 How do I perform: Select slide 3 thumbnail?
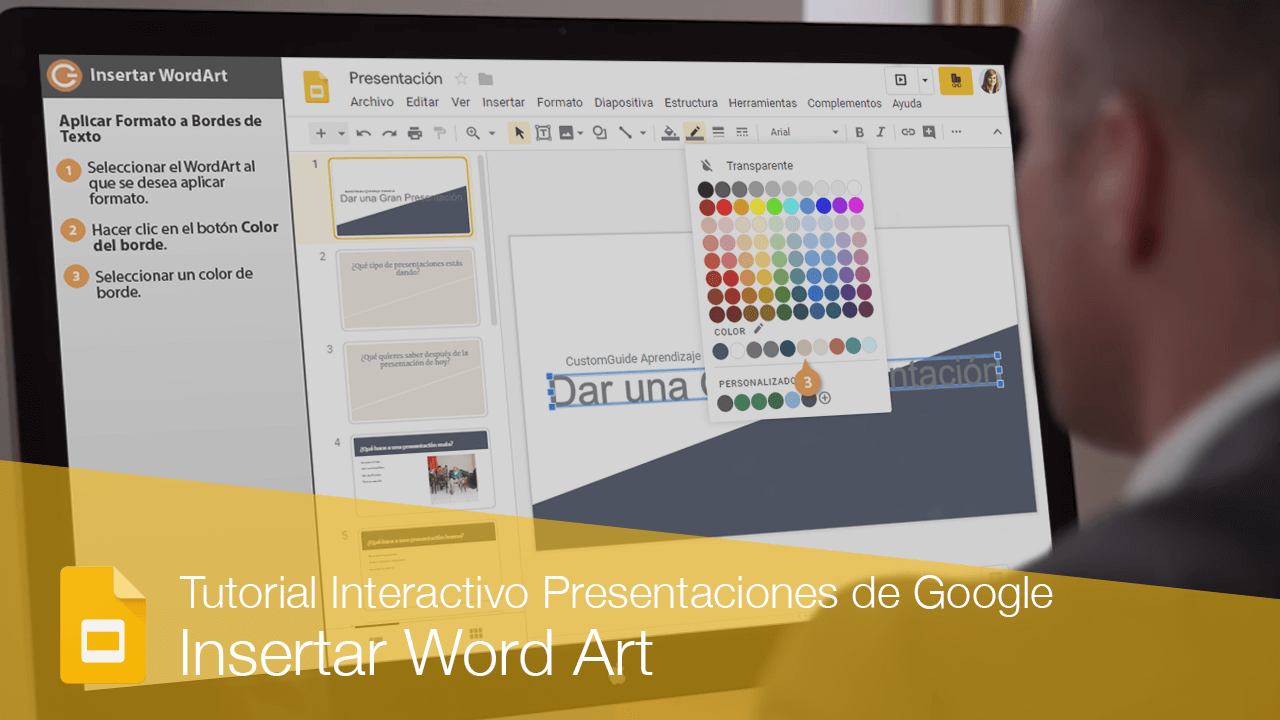click(x=414, y=379)
